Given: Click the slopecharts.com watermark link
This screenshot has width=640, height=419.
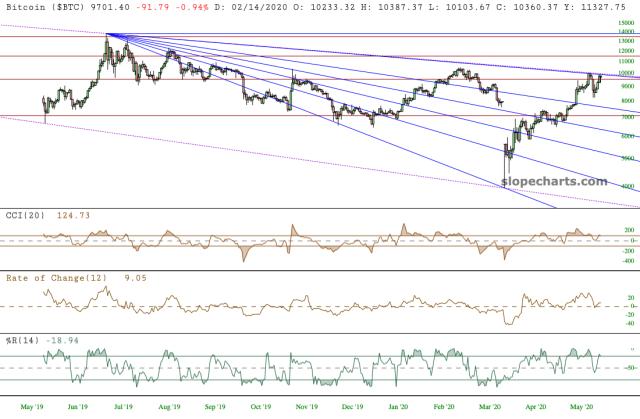Looking at the screenshot, I should (563, 181).
